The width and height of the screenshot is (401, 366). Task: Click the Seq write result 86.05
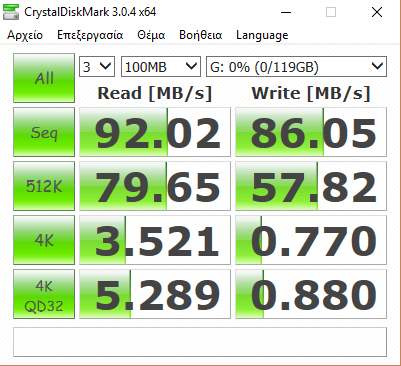click(311, 132)
